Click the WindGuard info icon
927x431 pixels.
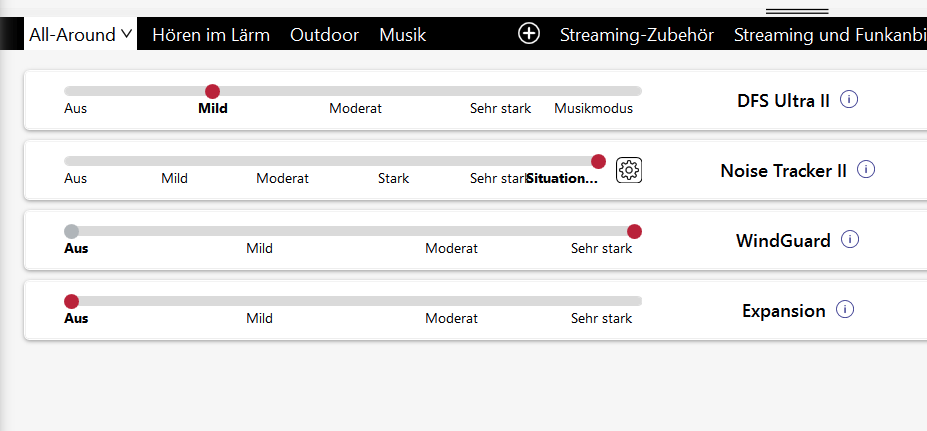tap(850, 240)
